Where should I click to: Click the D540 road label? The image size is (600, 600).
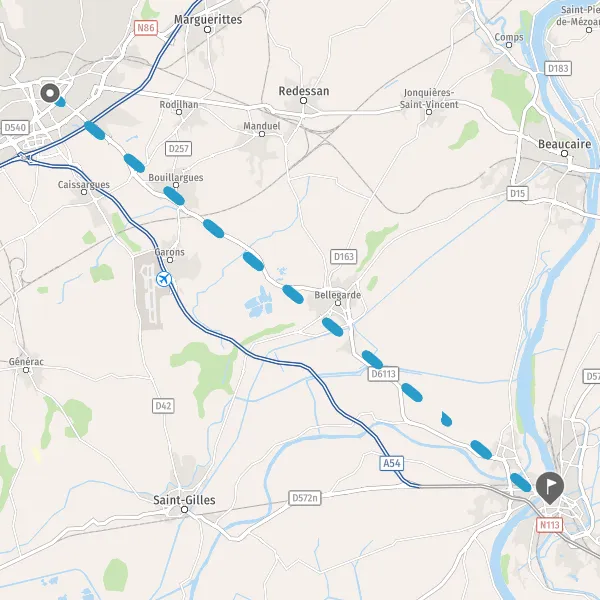point(15,127)
